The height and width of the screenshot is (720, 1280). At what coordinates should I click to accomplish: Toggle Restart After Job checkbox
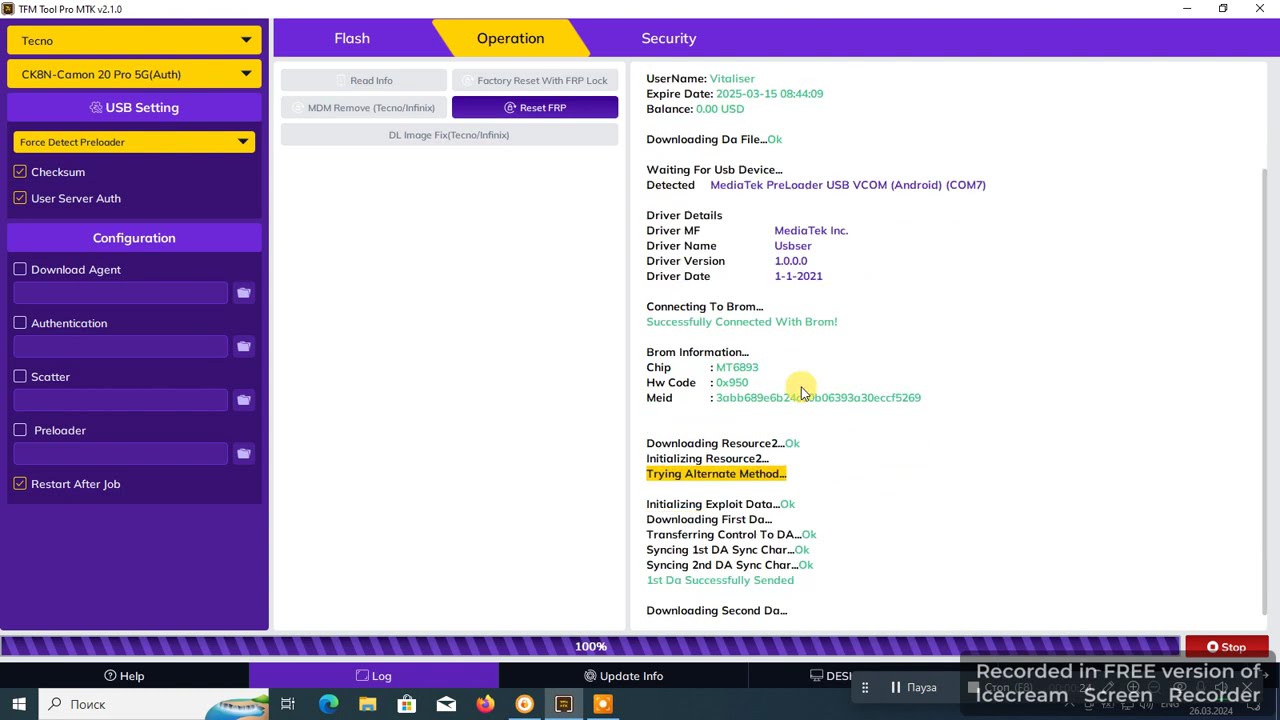pyautogui.click(x=20, y=484)
